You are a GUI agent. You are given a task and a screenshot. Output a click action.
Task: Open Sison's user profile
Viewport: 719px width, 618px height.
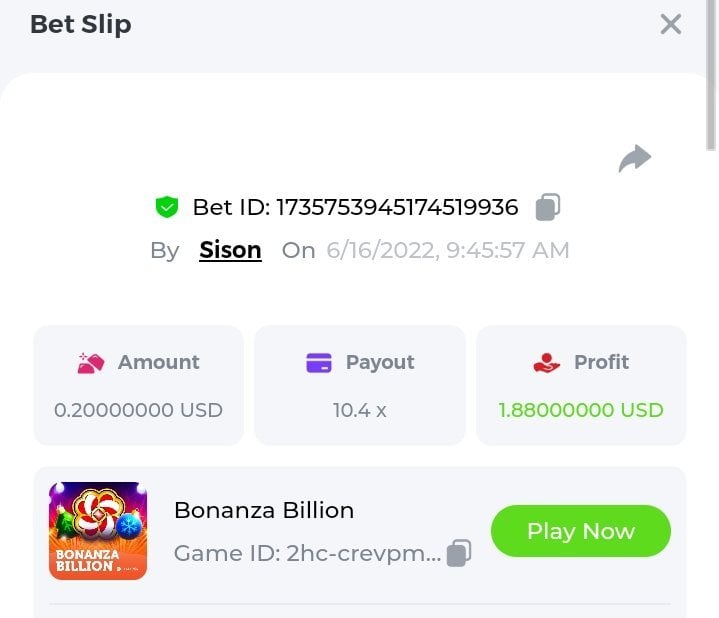230,250
